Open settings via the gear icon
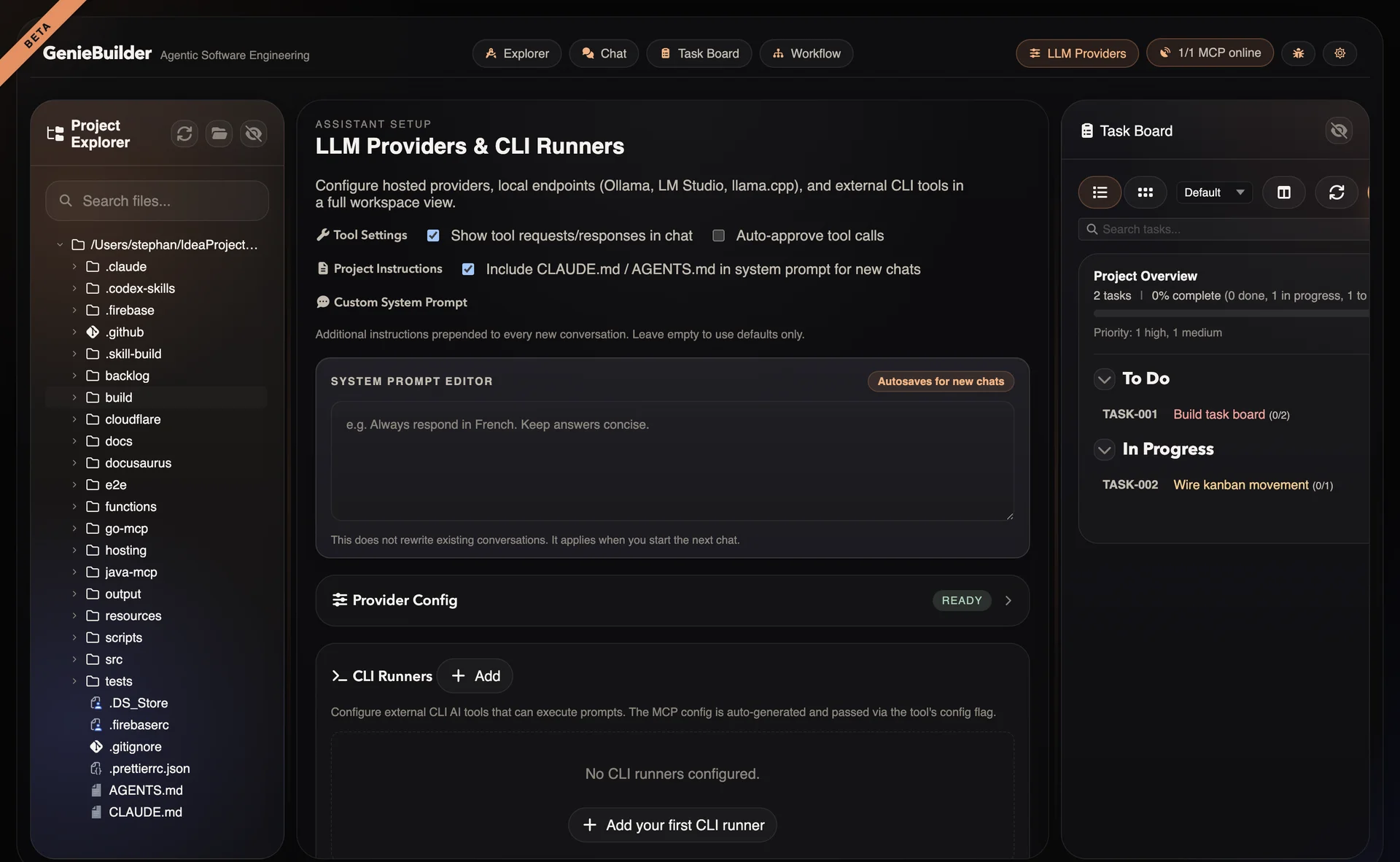Screen dimensions: 1400x862 [x=1339, y=53]
